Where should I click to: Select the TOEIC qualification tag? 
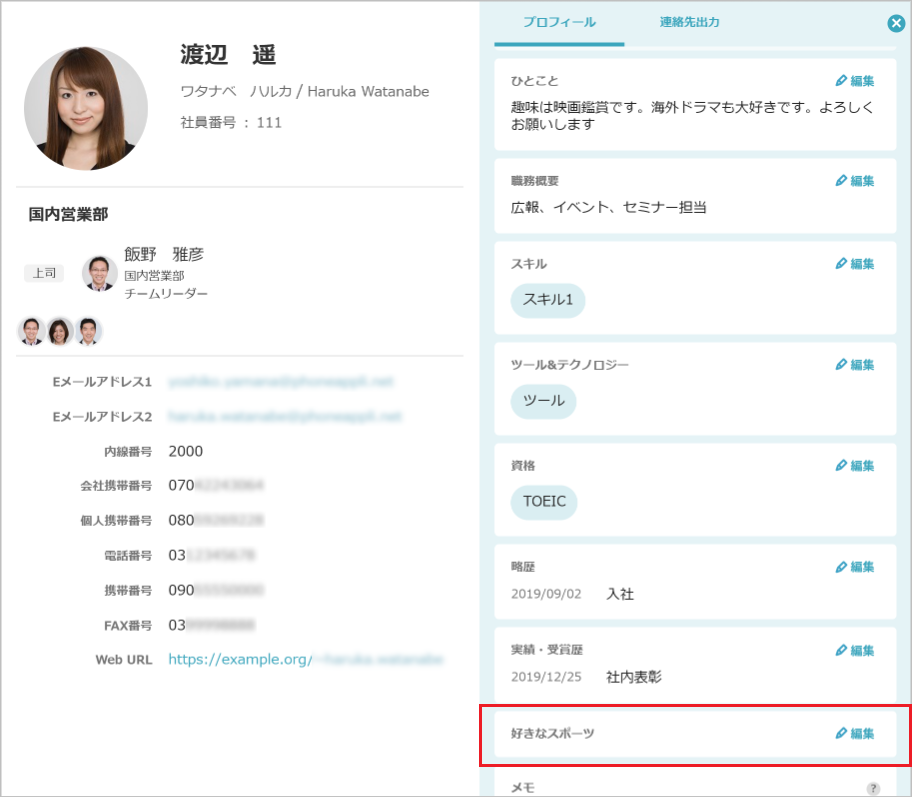click(x=544, y=502)
